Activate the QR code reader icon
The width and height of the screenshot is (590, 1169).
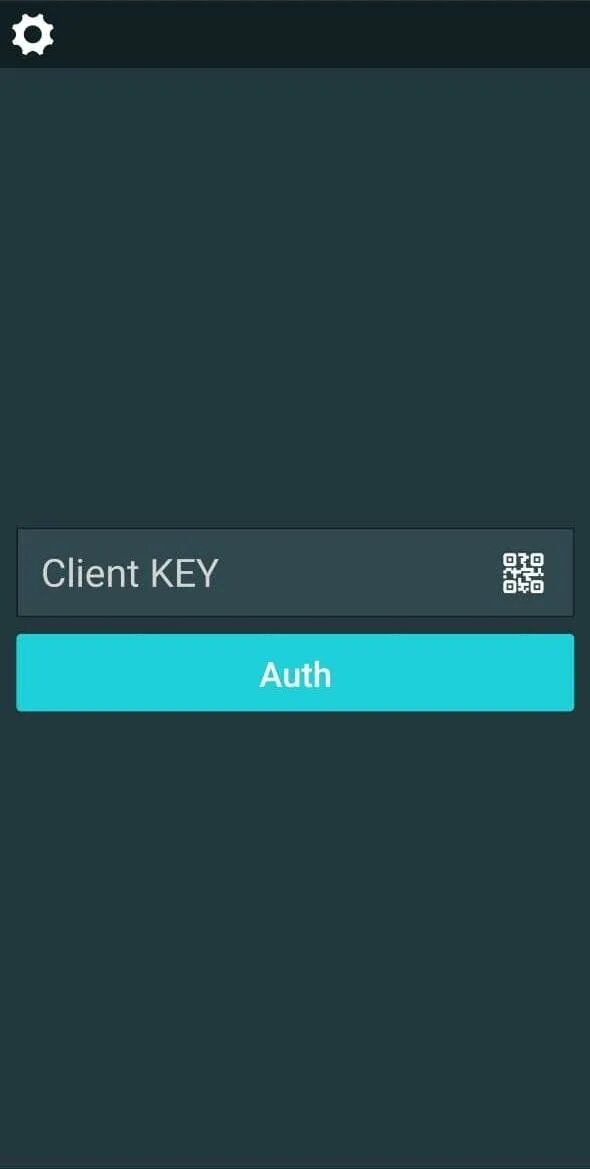[x=523, y=573]
